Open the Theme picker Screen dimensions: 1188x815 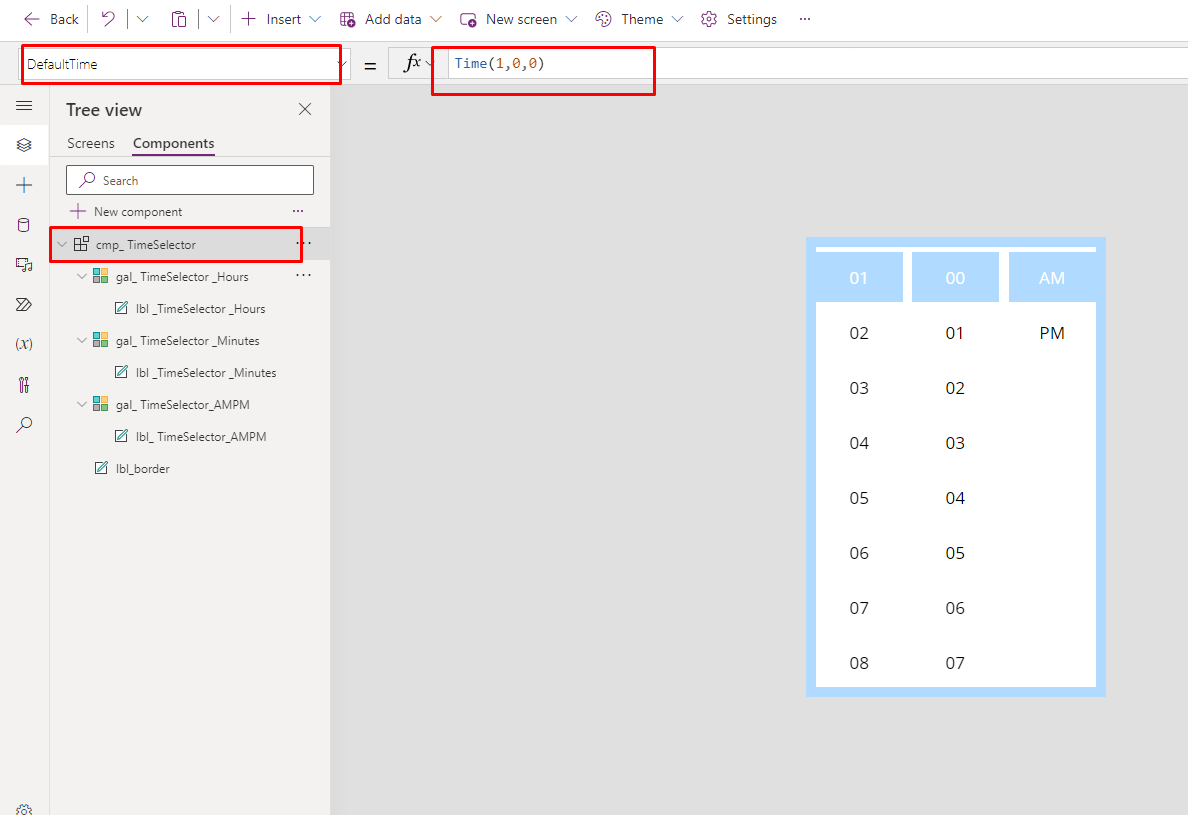pyautogui.click(x=637, y=18)
